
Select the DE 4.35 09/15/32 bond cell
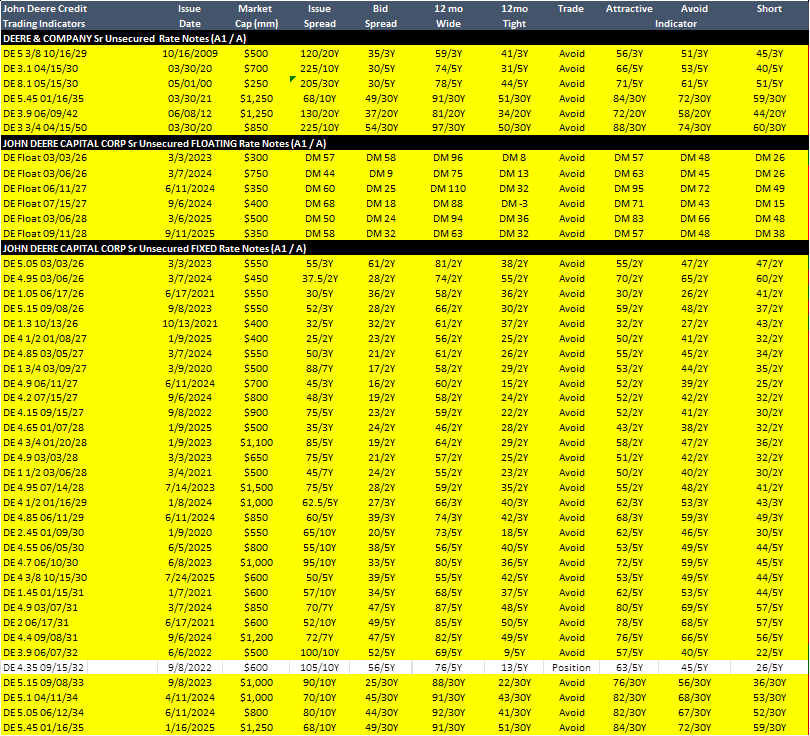44,667
